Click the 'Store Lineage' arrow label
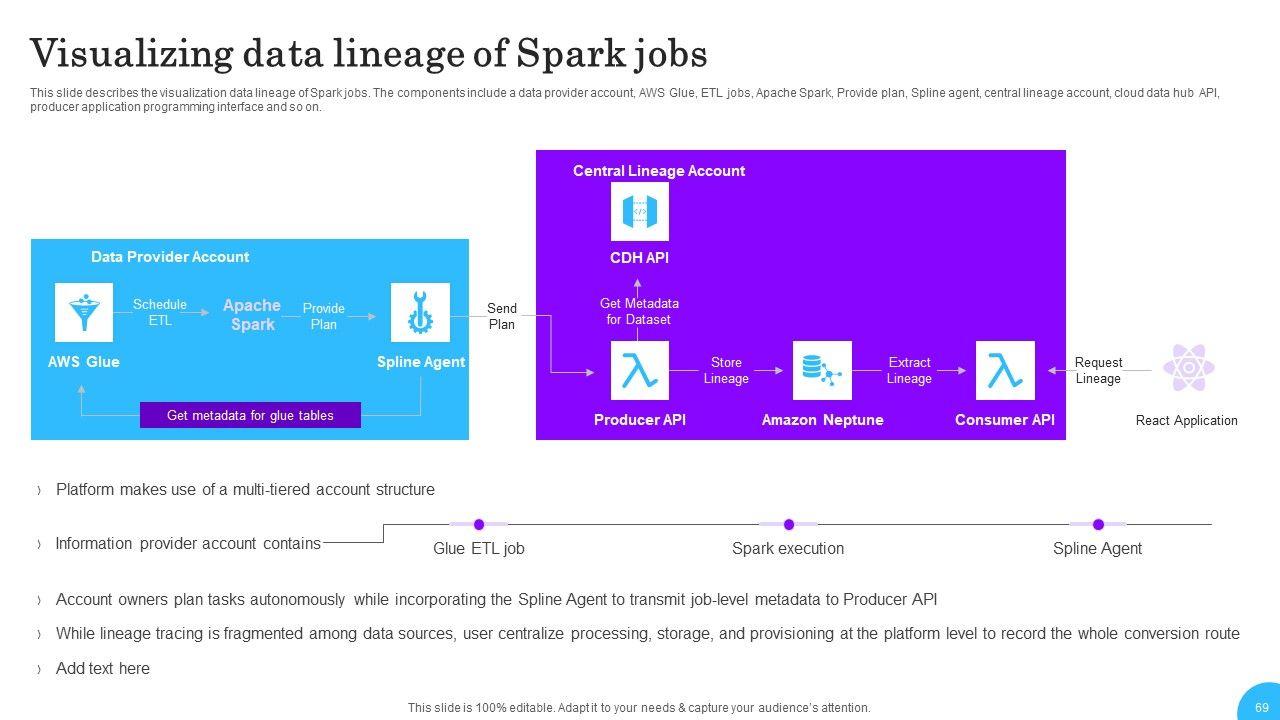This screenshot has height=720, width=1280. (x=726, y=370)
